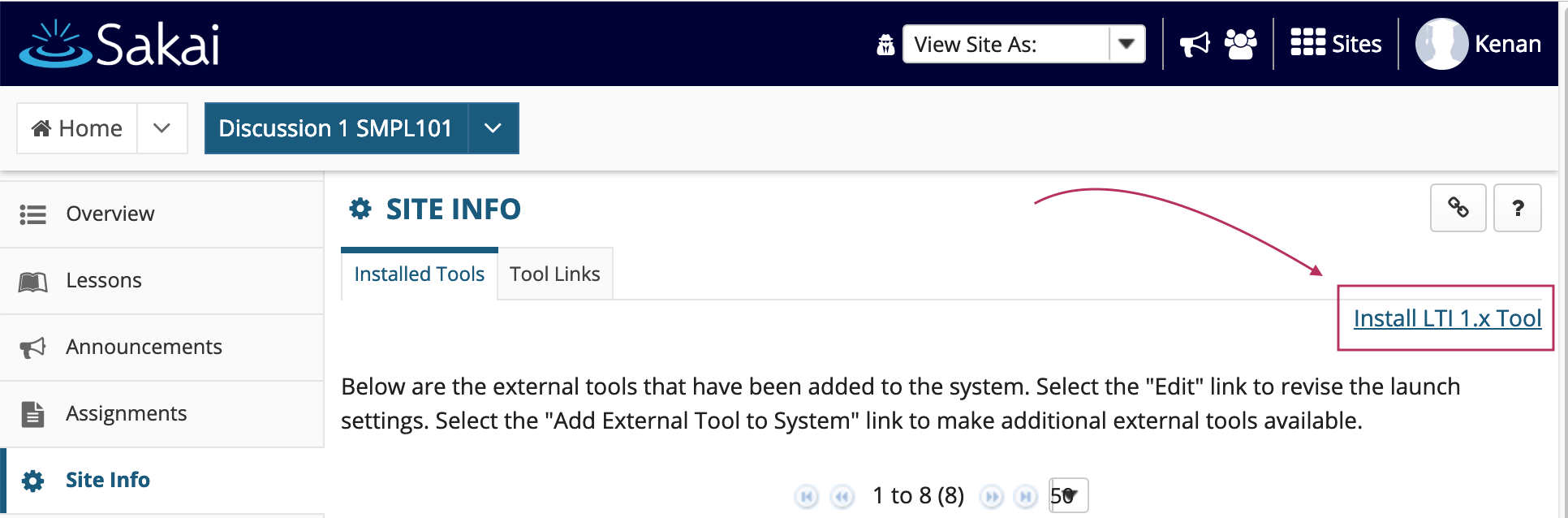Expand the Home site chevron menu
The height and width of the screenshot is (518, 1568).
162,128
